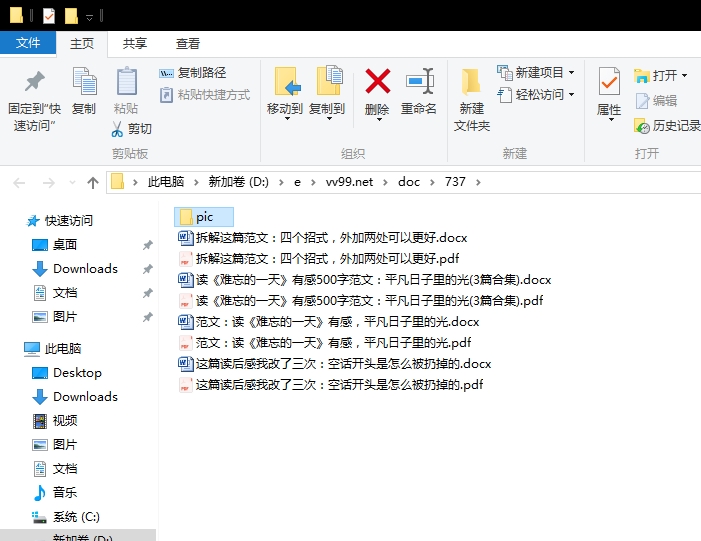Switch to the View (查看) ribbon tab
This screenshot has width=701, height=541.
click(x=188, y=43)
